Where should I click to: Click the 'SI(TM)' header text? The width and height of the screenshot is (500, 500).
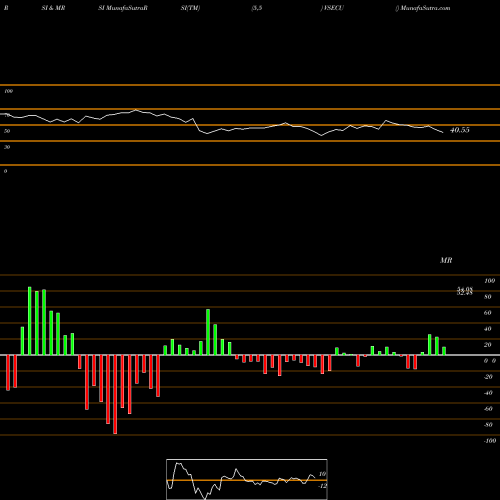[190, 8]
